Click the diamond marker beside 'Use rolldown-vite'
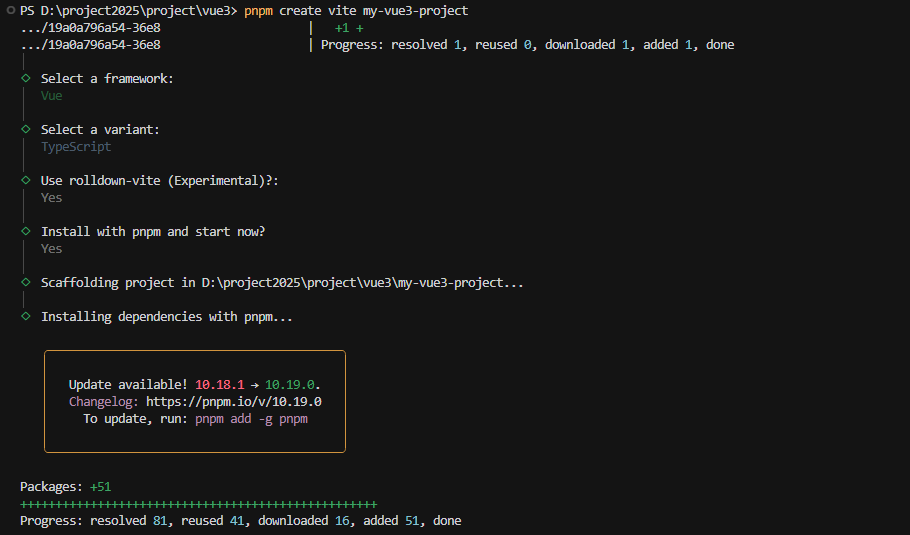 (x=26, y=180)
